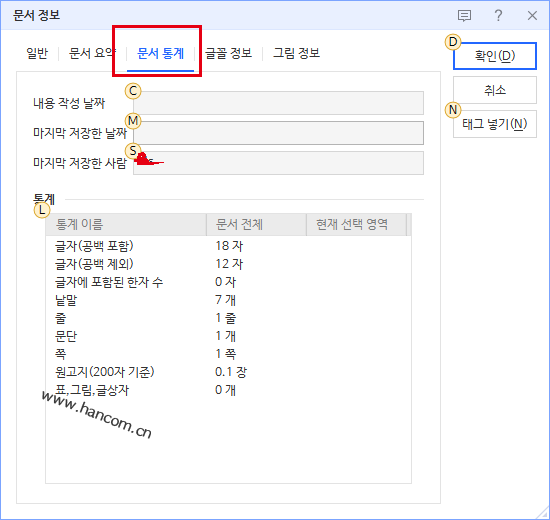Select the 문서 통계 tab
550x520 pixels.
160,53
